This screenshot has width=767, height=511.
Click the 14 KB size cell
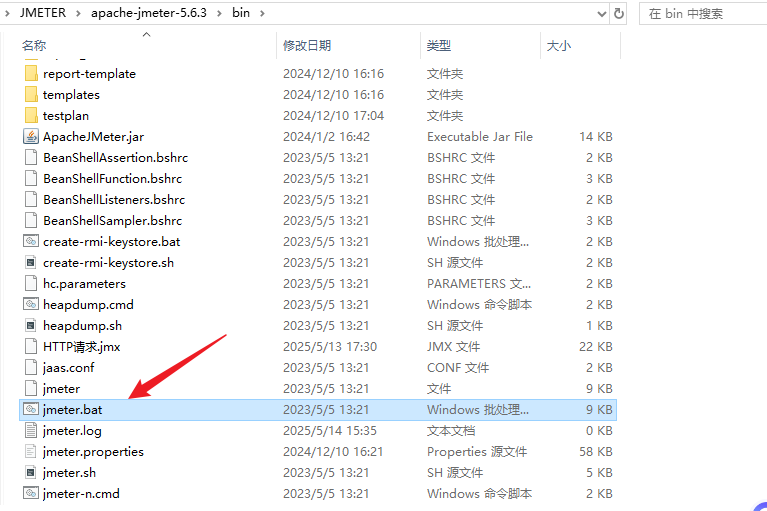click(596, 137)
